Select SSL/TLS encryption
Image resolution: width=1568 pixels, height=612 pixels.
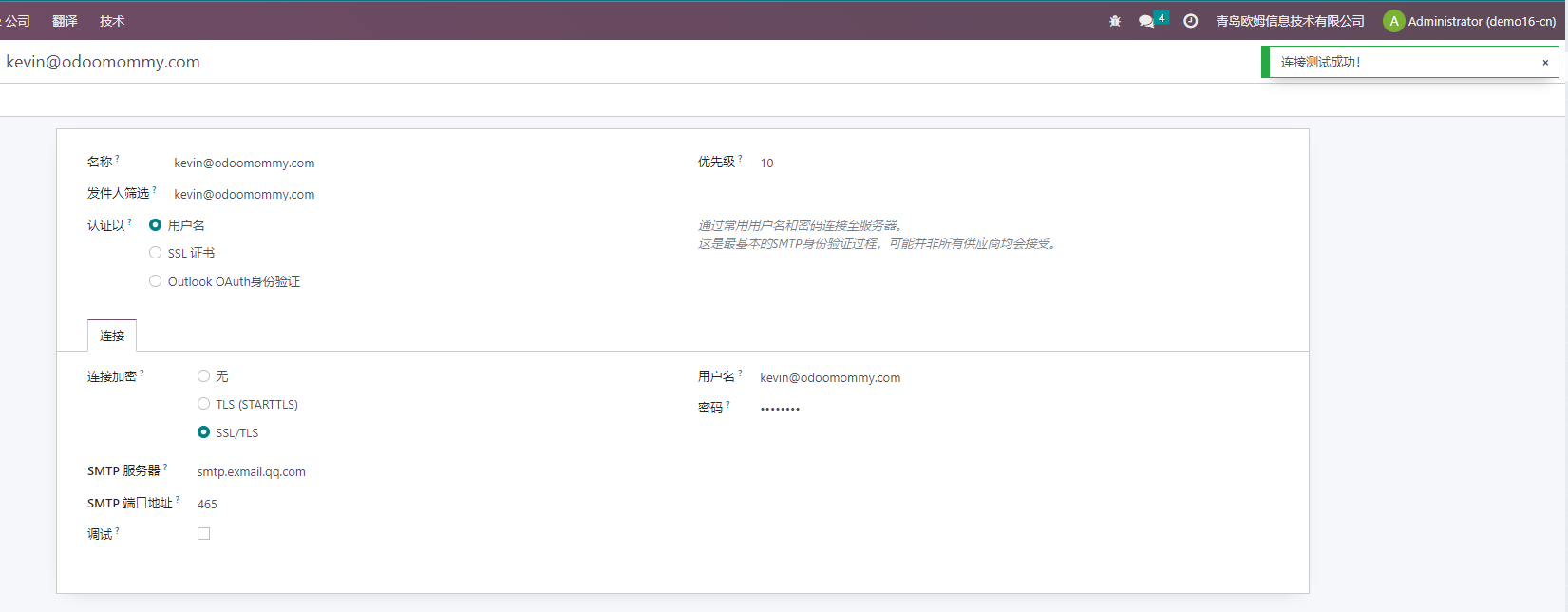(203, 432)
